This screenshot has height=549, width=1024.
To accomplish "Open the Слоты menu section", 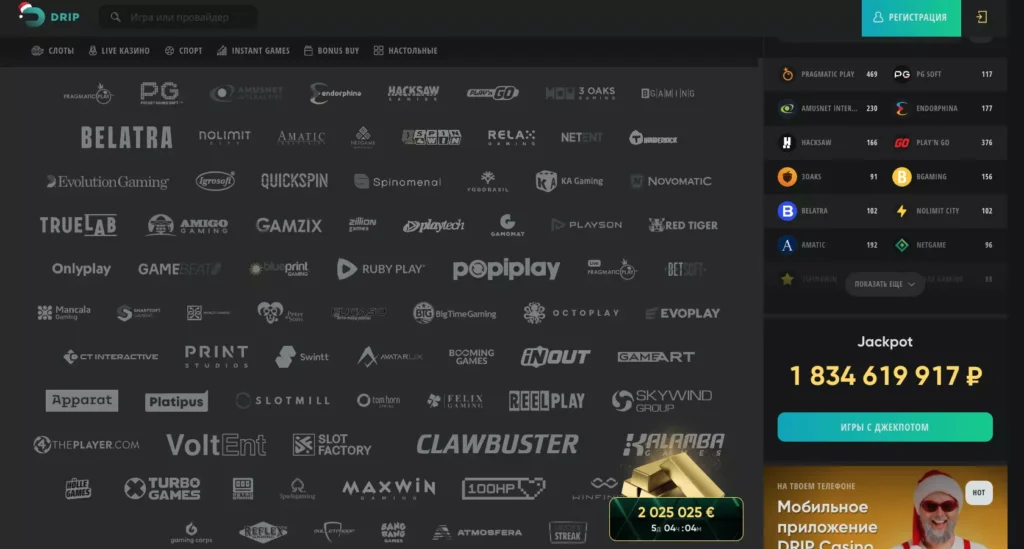I will coord(54,50).
